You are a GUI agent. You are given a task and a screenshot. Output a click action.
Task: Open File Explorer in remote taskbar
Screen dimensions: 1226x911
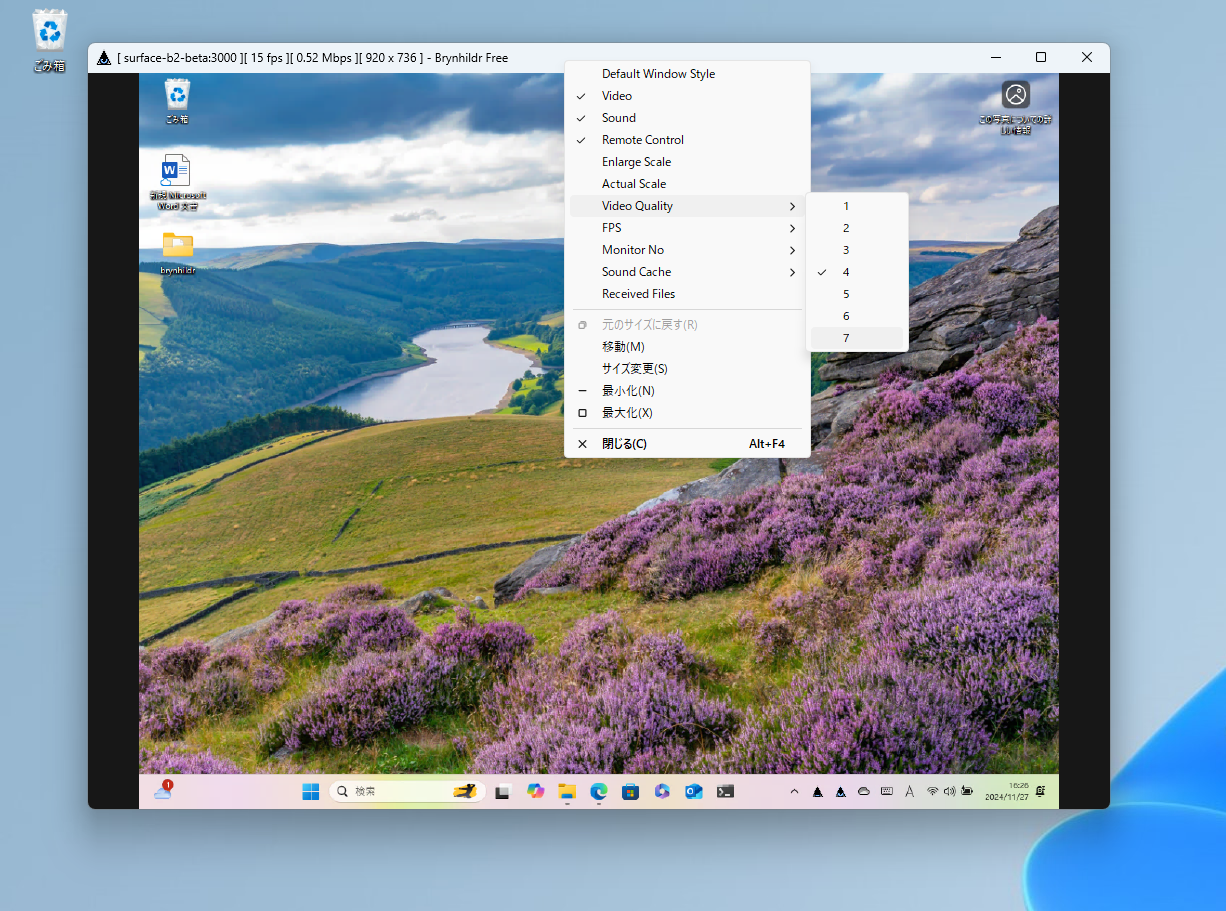(x=567, y=792)
